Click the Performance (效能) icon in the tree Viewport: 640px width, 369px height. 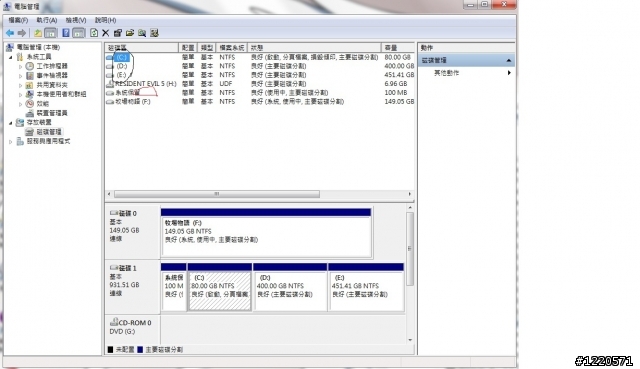click(x=29, y=104)
